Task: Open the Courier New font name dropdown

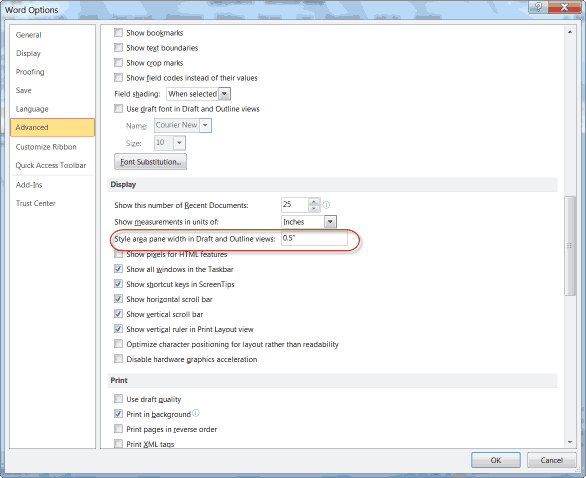Action: tap(205, 125)
